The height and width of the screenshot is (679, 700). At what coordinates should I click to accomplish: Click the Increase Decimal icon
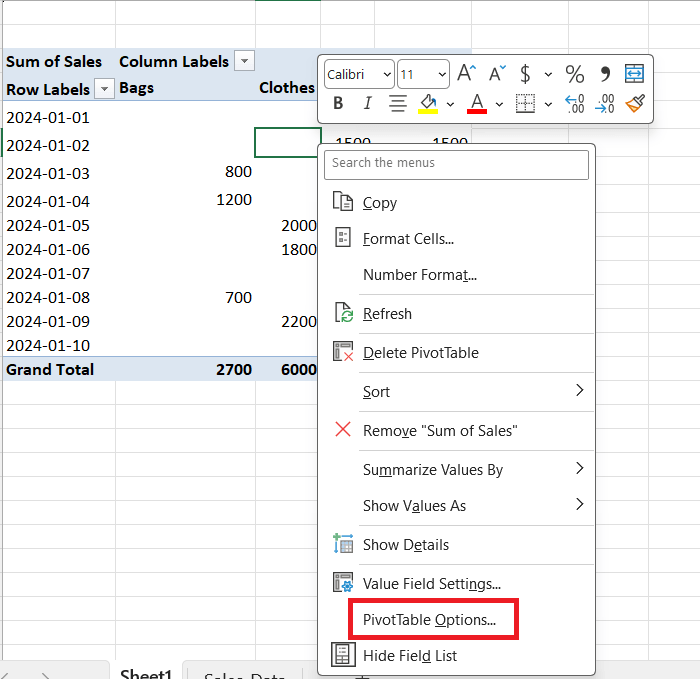575,103
